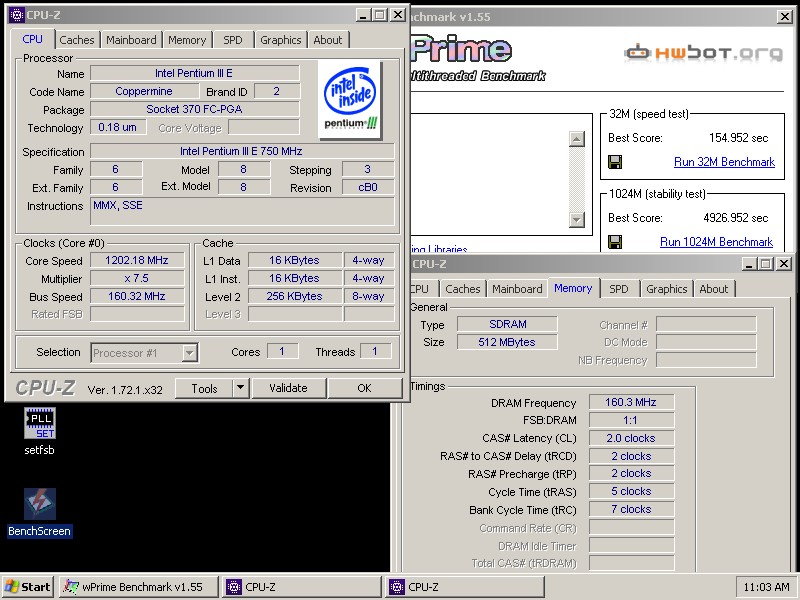This screenshot has height=600, width=800.
Task: Activate the second CPU-Z taskbar button
Action: click(x=465, y=587)
